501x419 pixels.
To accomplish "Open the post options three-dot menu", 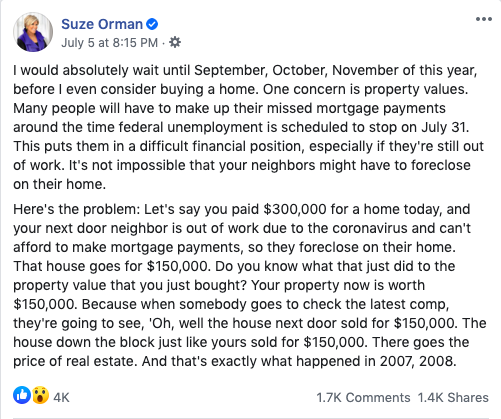I will [484, 19].
